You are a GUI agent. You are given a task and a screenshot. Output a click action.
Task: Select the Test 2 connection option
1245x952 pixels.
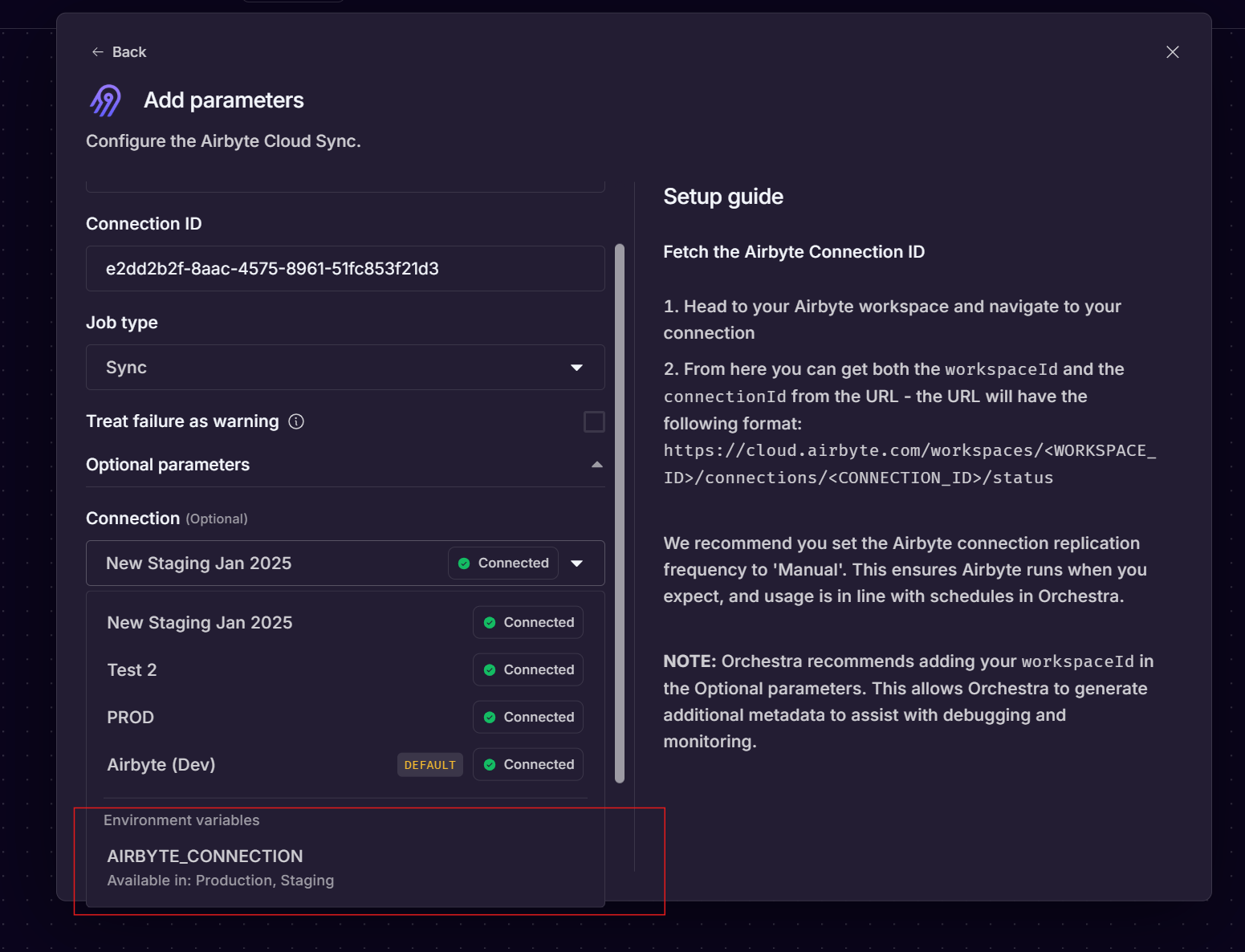[x=132, y=670]
